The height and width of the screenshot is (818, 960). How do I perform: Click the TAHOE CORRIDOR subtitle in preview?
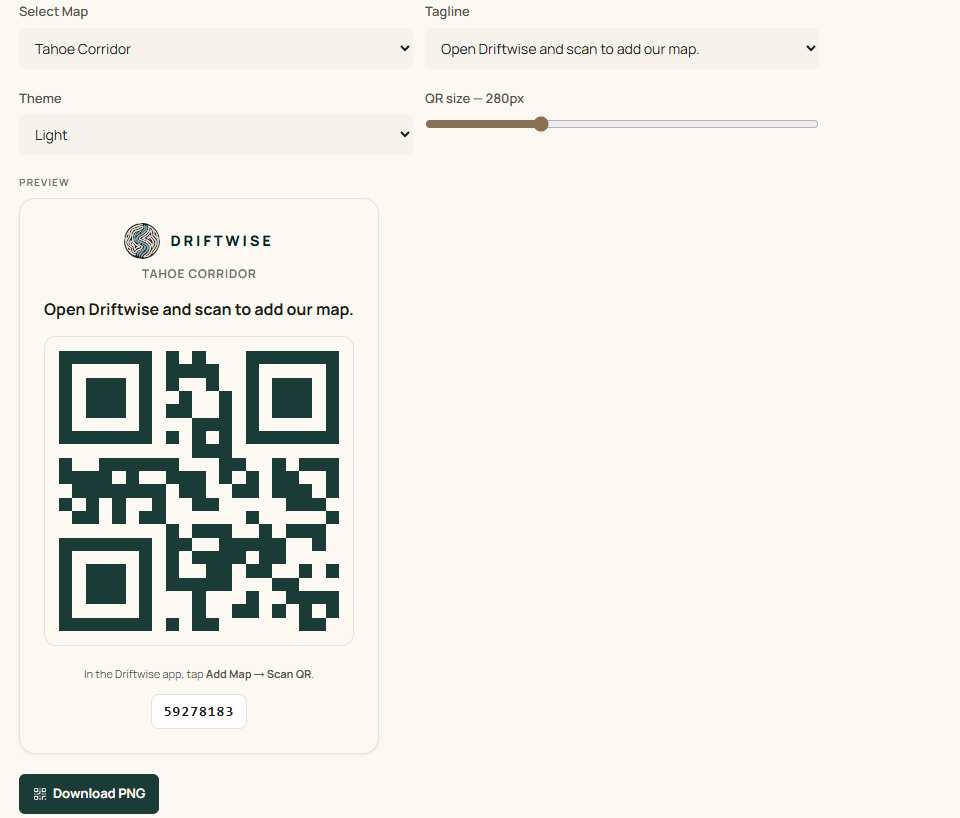[x=199, y=274]
